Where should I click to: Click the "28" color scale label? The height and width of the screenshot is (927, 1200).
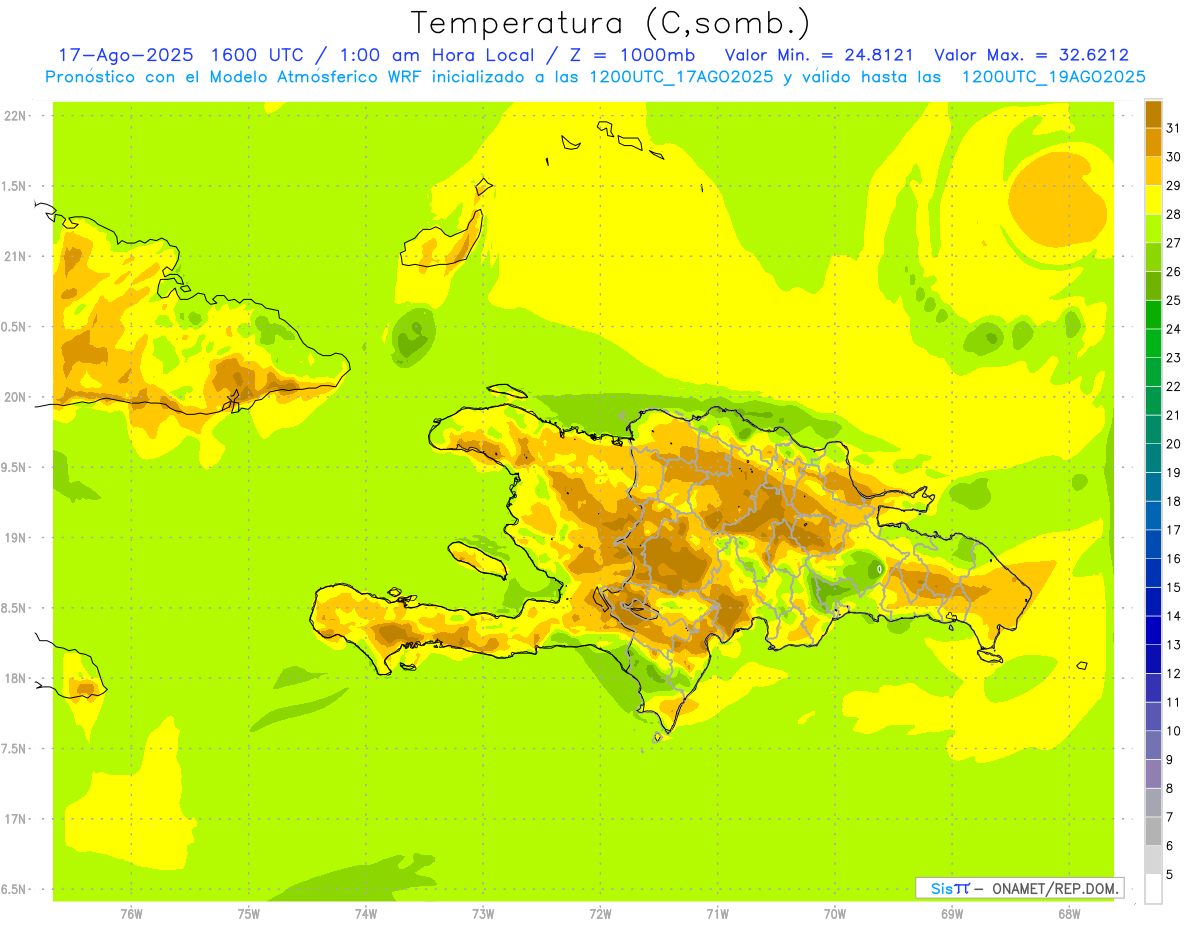point(1174,214)
